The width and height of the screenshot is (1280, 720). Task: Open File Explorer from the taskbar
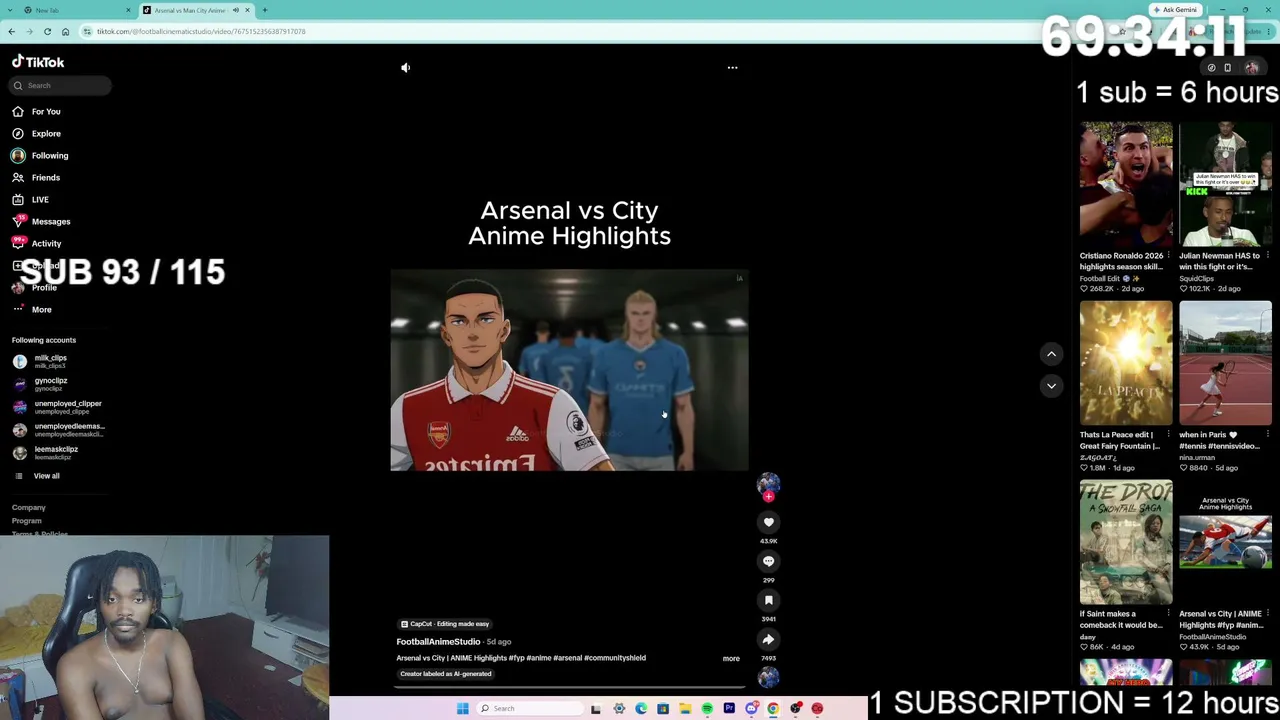tap(685, 709)
